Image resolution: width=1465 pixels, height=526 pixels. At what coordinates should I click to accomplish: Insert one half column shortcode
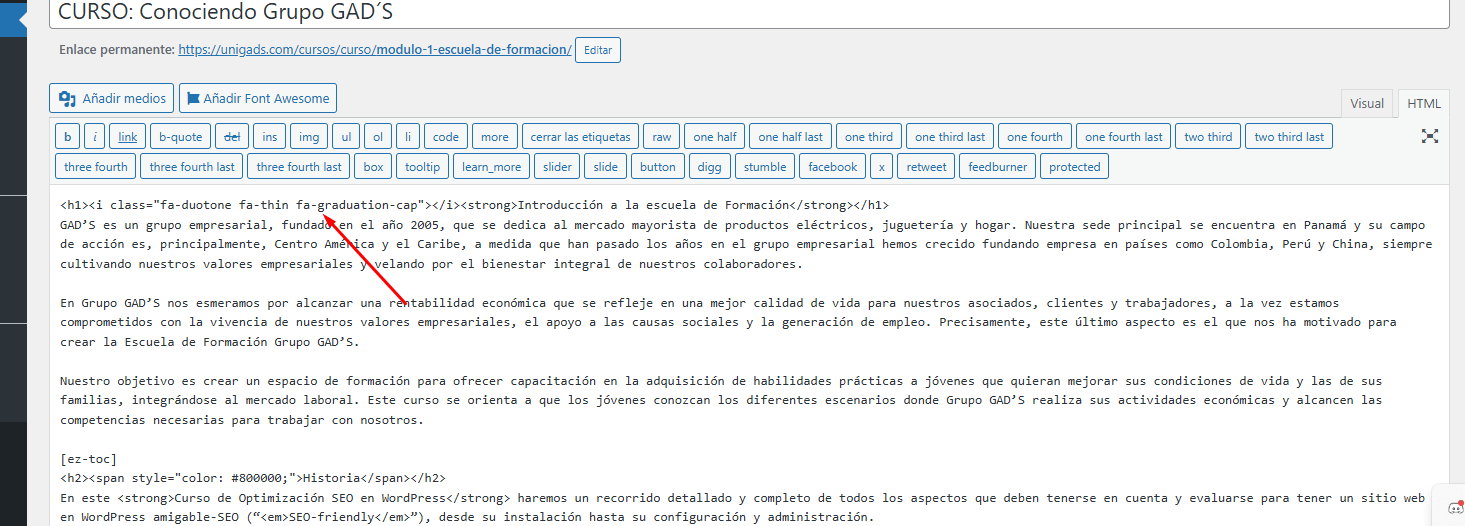715,137
